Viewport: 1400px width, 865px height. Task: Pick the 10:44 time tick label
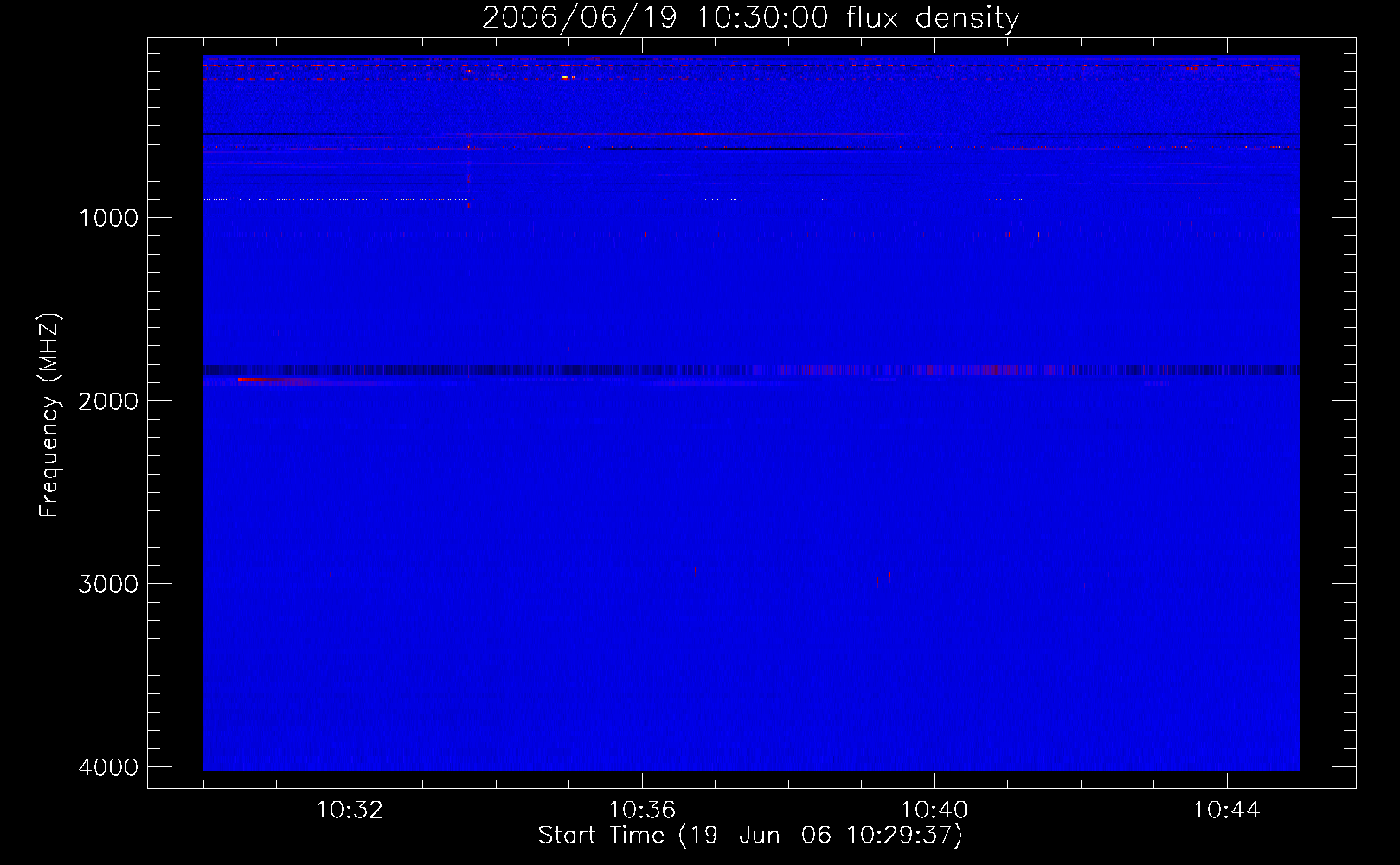(1226, 811)
